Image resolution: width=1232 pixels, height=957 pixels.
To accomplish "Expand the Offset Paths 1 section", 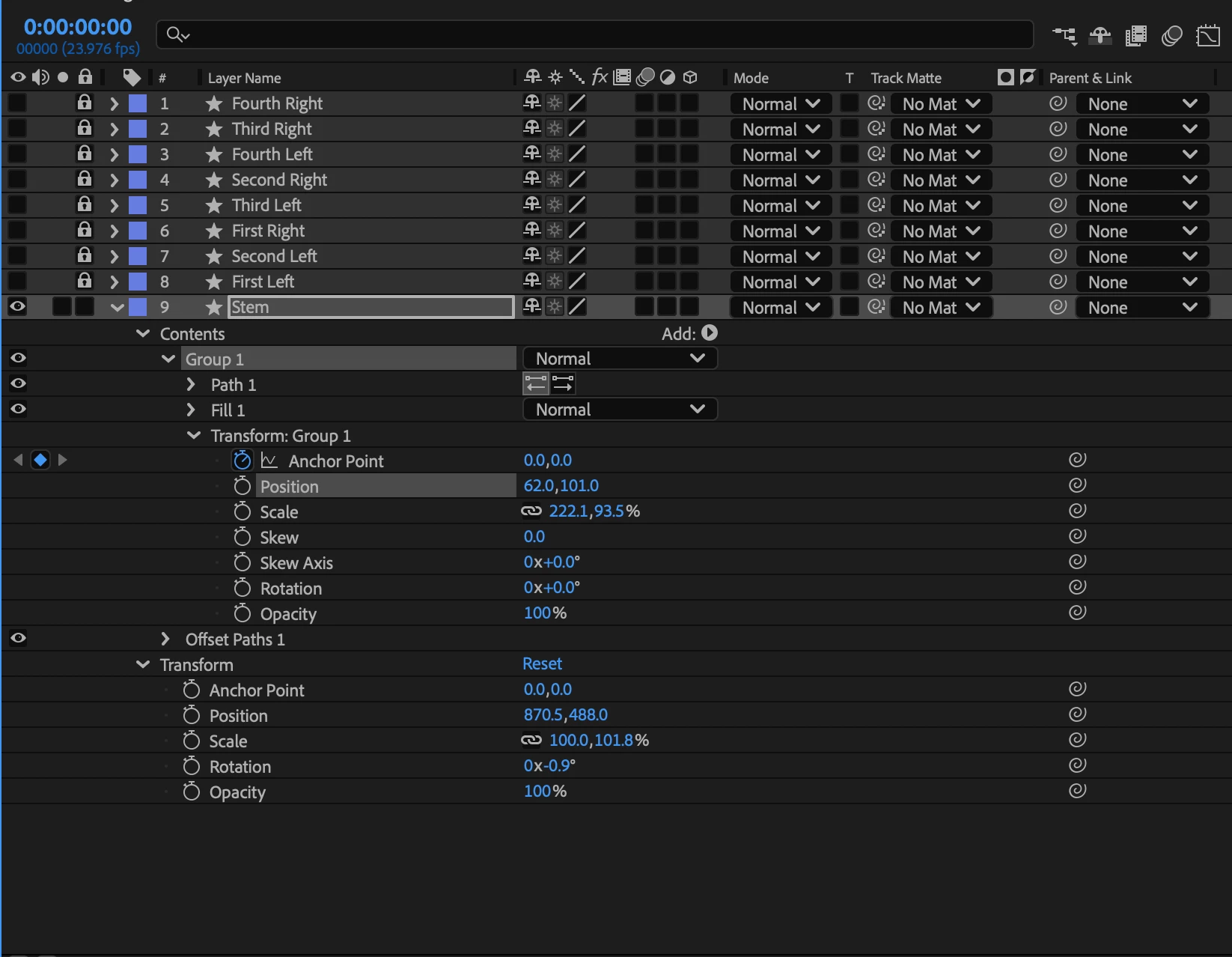I will tap(165, 639).
